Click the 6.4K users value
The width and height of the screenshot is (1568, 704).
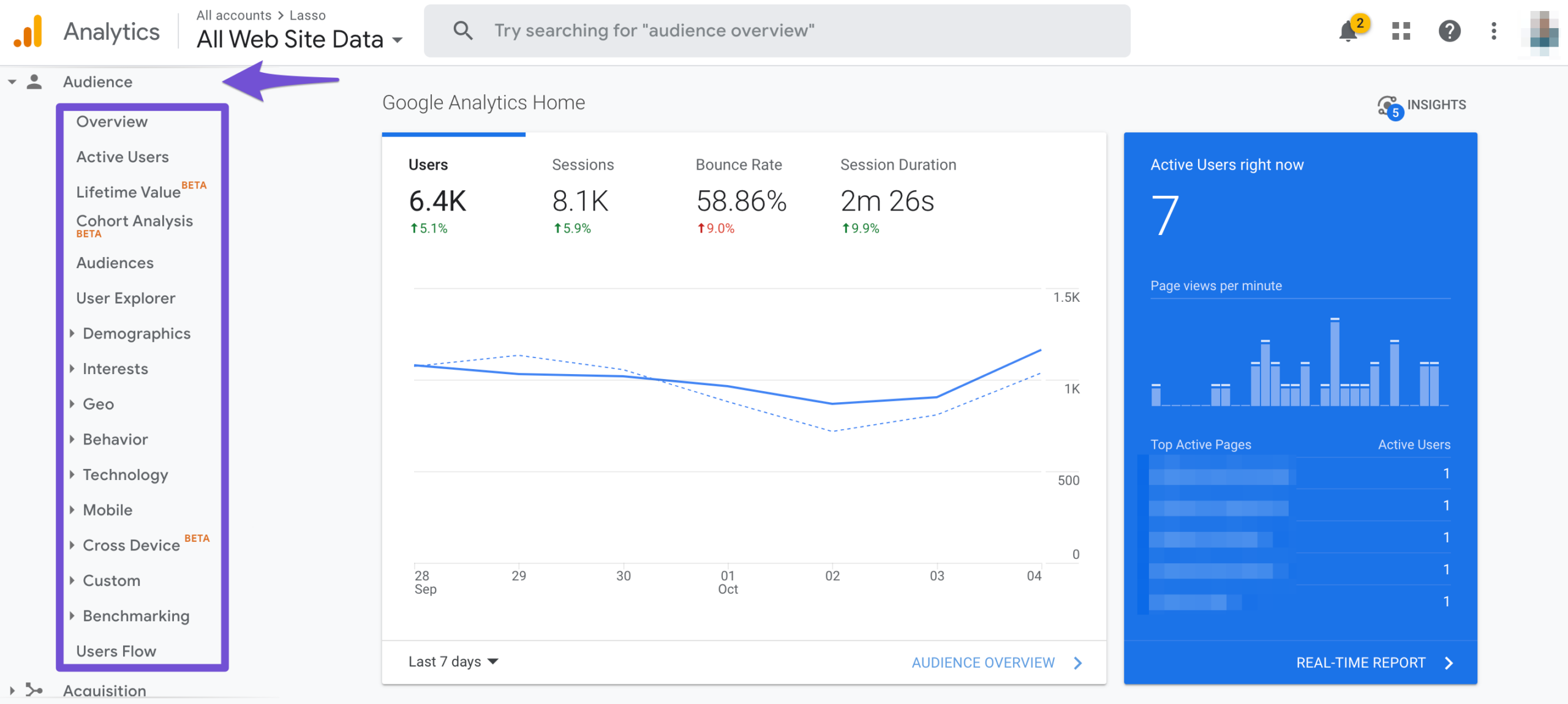(437, 201)
